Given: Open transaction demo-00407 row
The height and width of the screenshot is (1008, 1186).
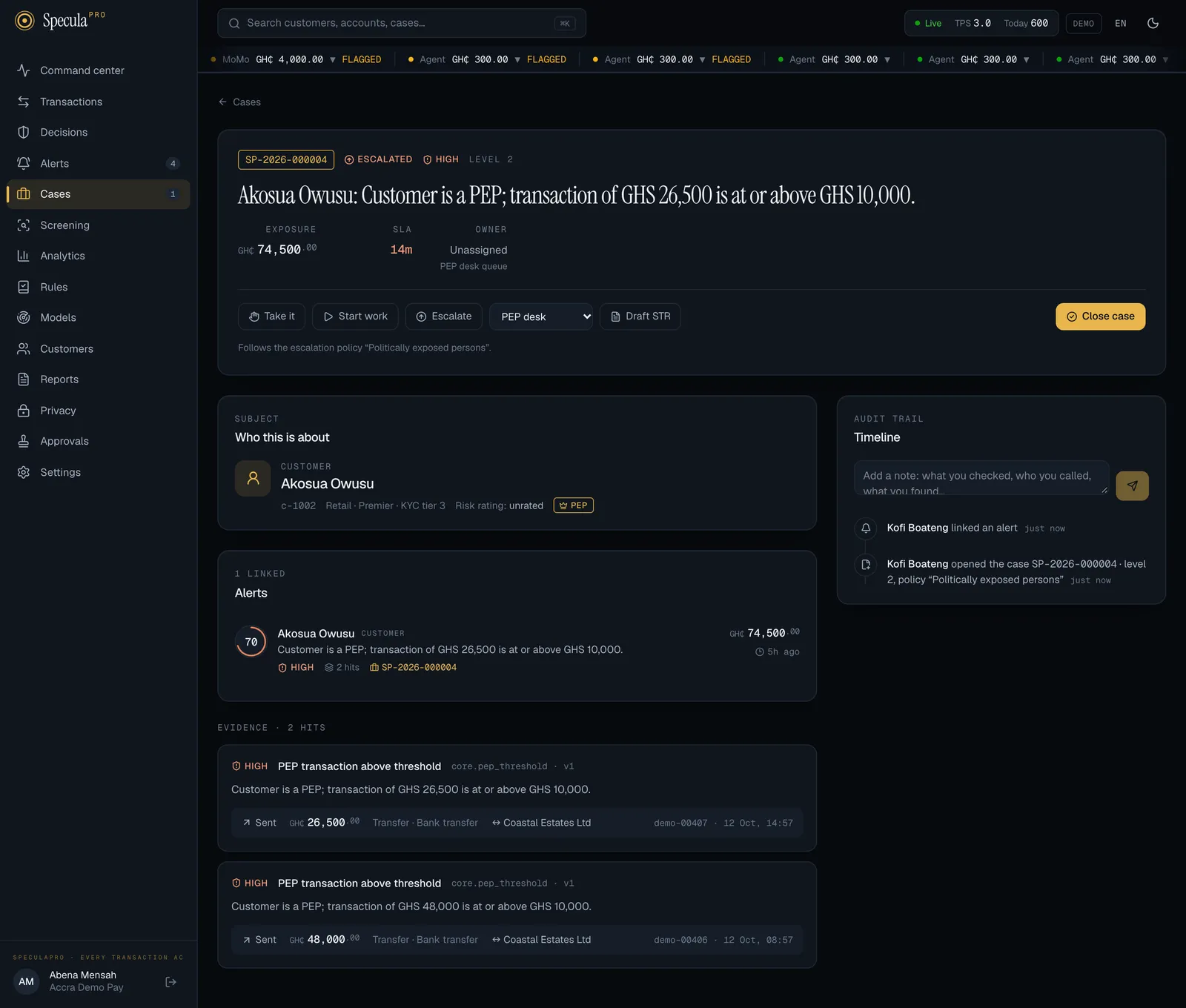Looking at the screenshot, I should (x=517, y=823).
